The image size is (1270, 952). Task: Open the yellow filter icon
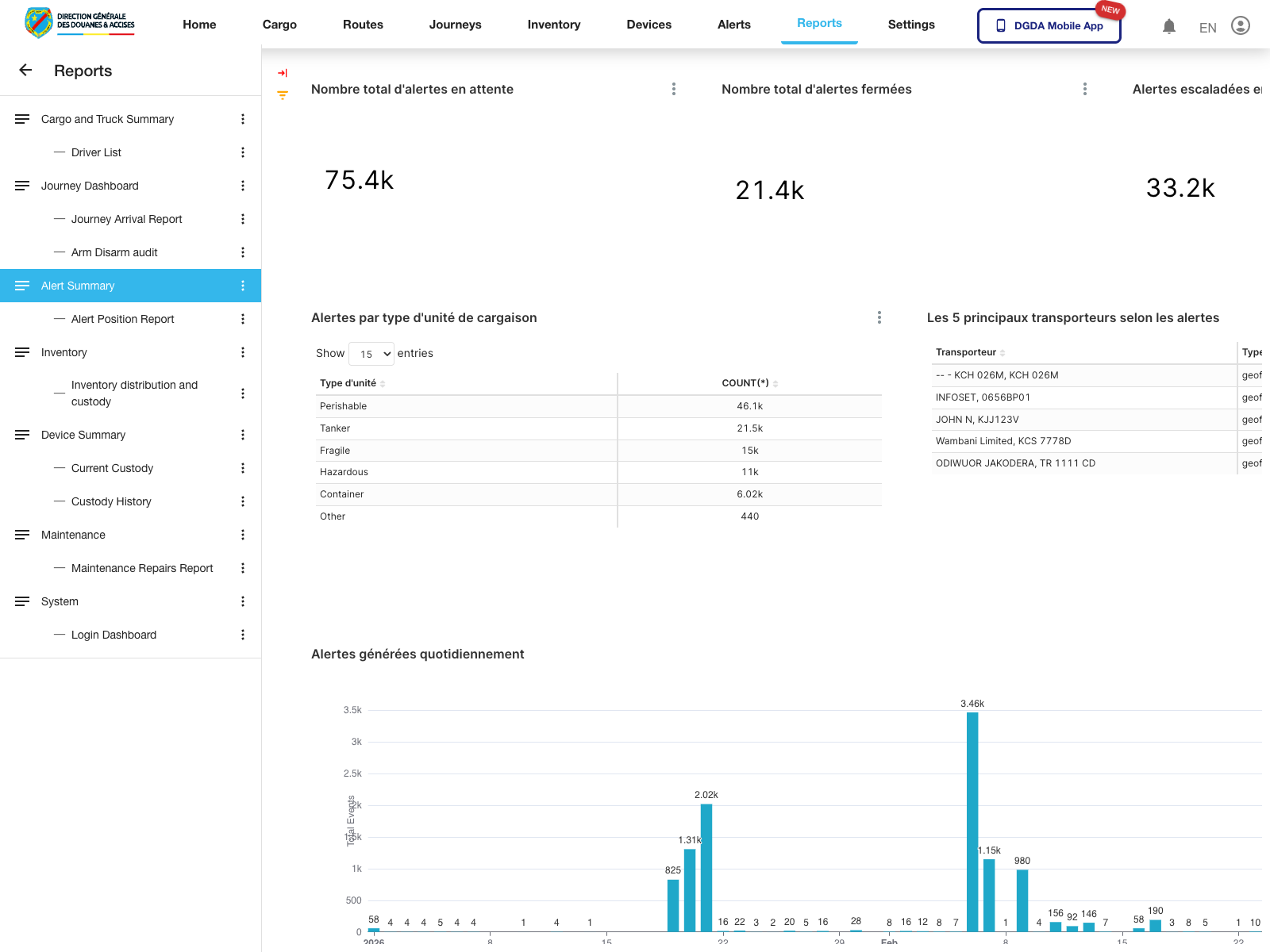tap(283, 95)
